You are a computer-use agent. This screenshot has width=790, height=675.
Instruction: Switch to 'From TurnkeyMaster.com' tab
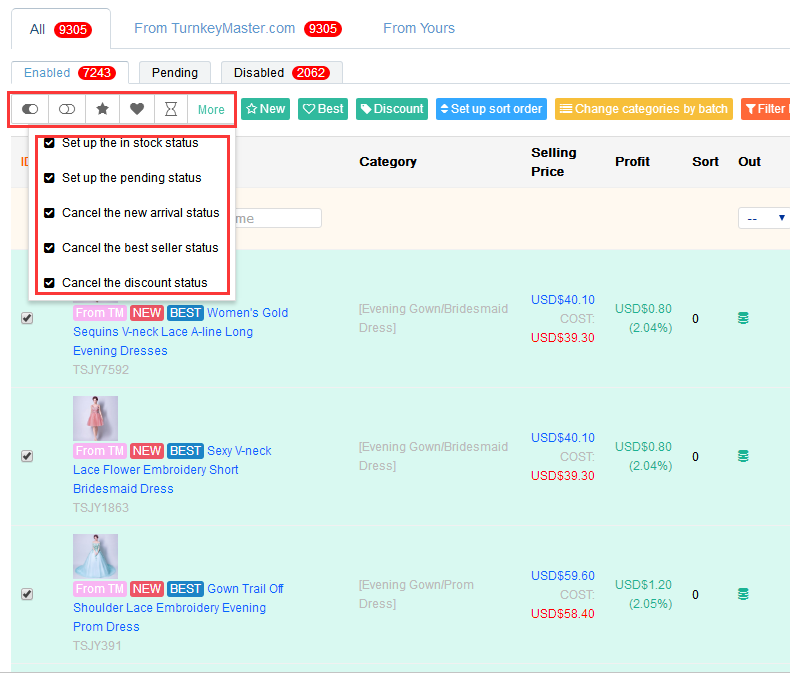click(x=237, y=28)
